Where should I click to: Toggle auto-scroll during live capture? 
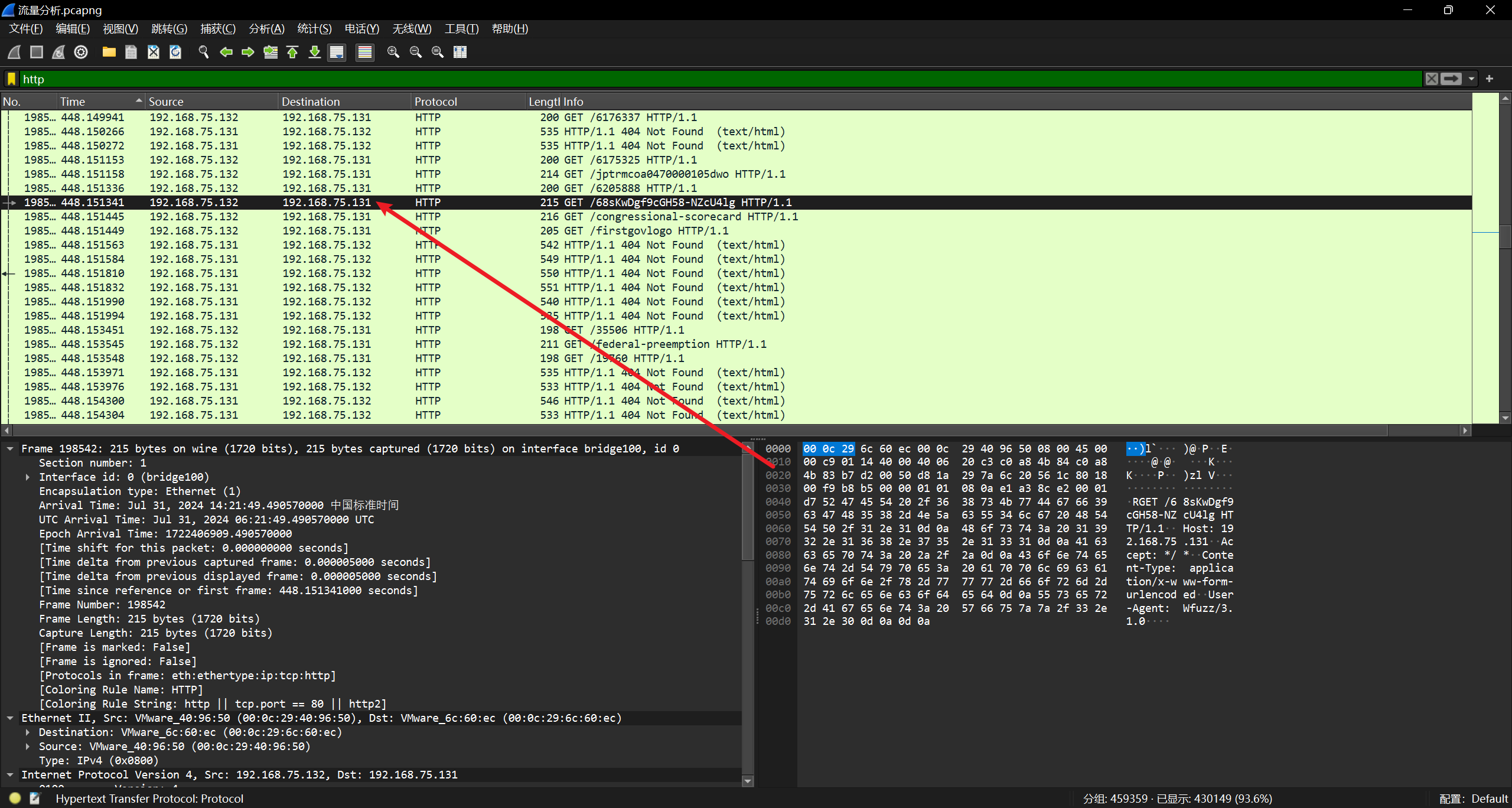(x=337, y=53)
